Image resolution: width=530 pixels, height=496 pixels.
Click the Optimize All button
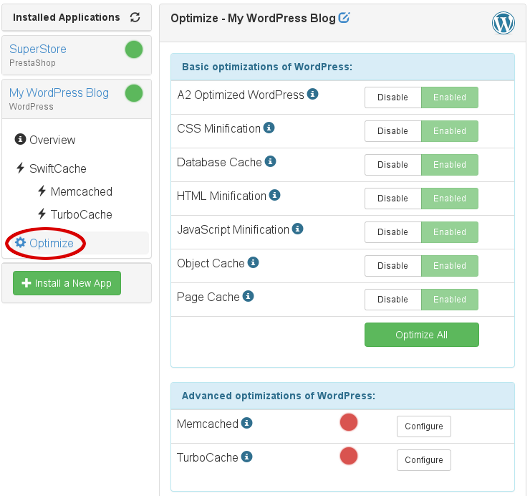(x=421, y=335)
